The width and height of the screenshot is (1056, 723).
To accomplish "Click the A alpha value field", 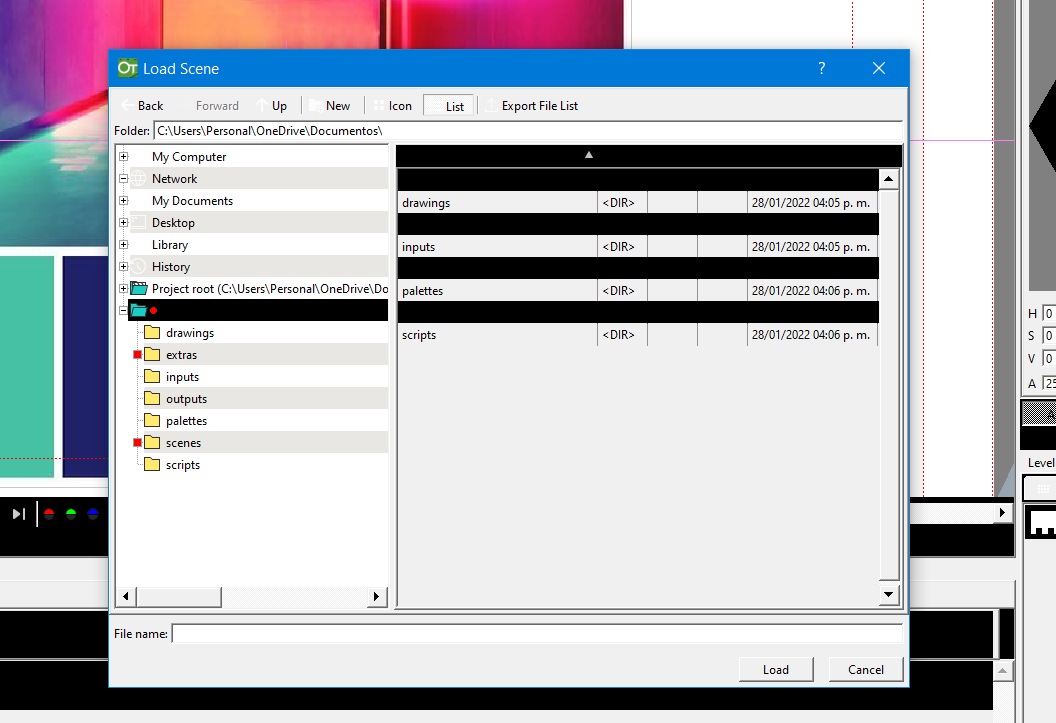I will pyautogui.click(x=1049, y=382).
